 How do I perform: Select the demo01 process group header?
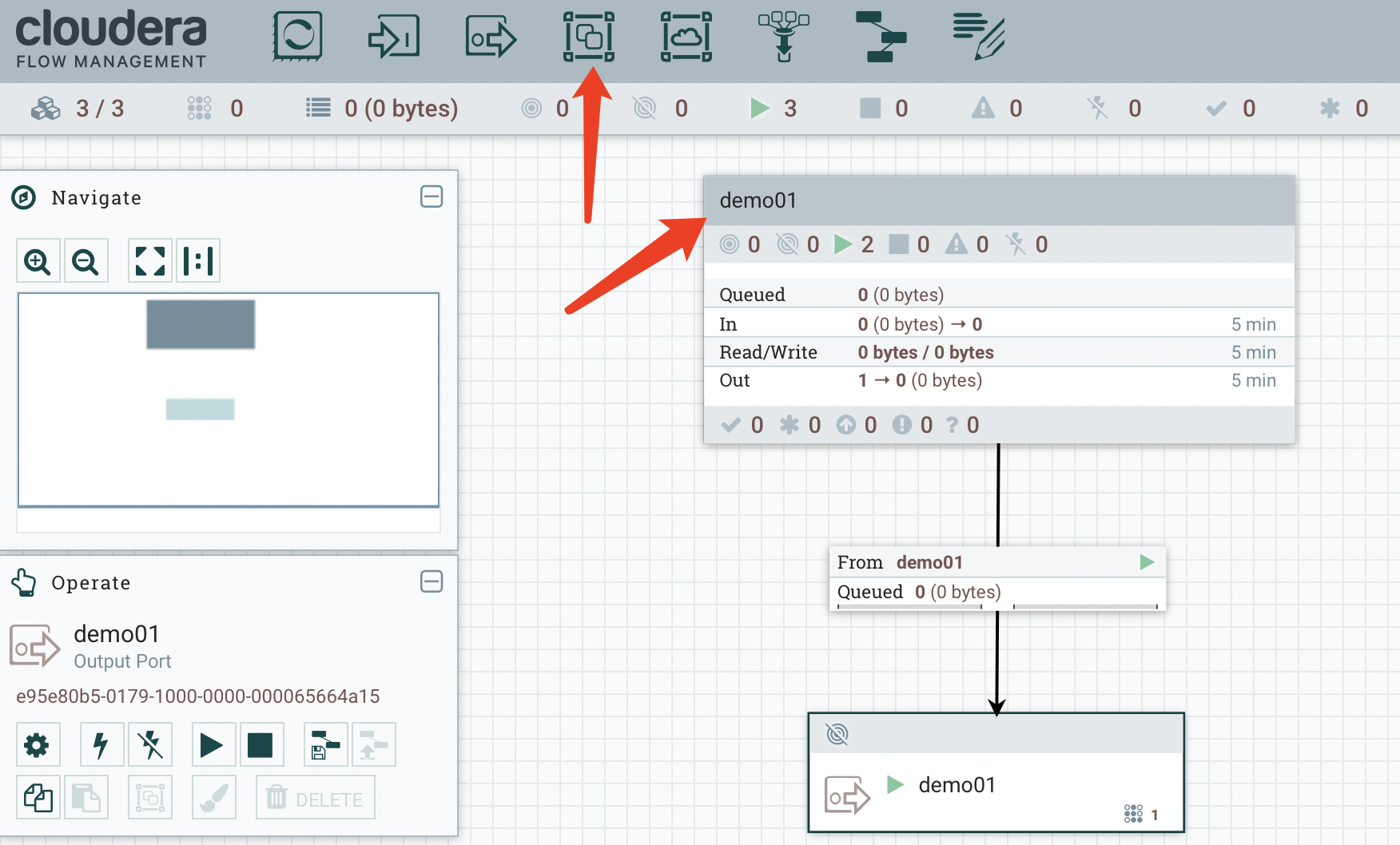pos(999,200)
